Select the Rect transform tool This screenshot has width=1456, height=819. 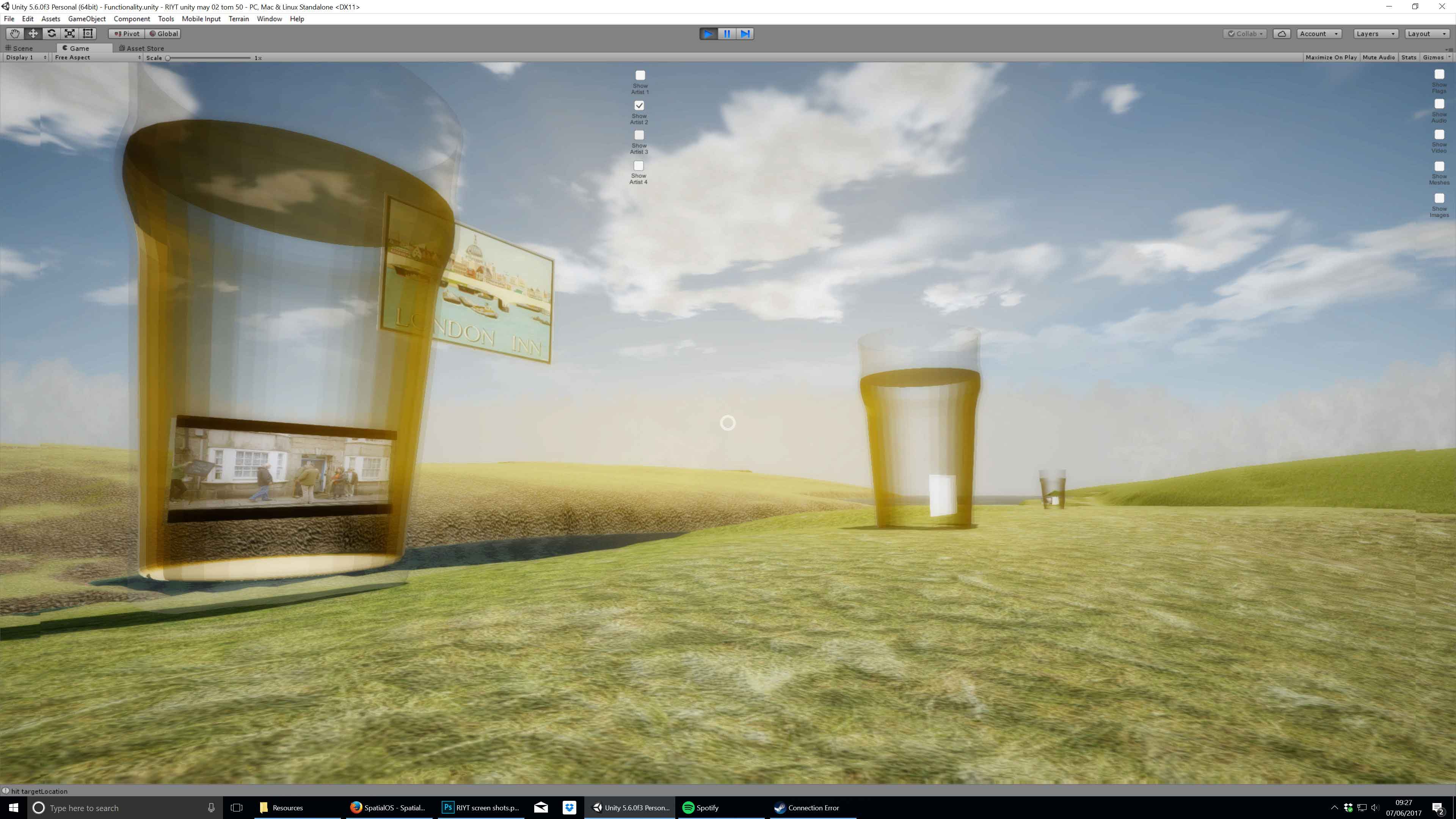point(88,33)
